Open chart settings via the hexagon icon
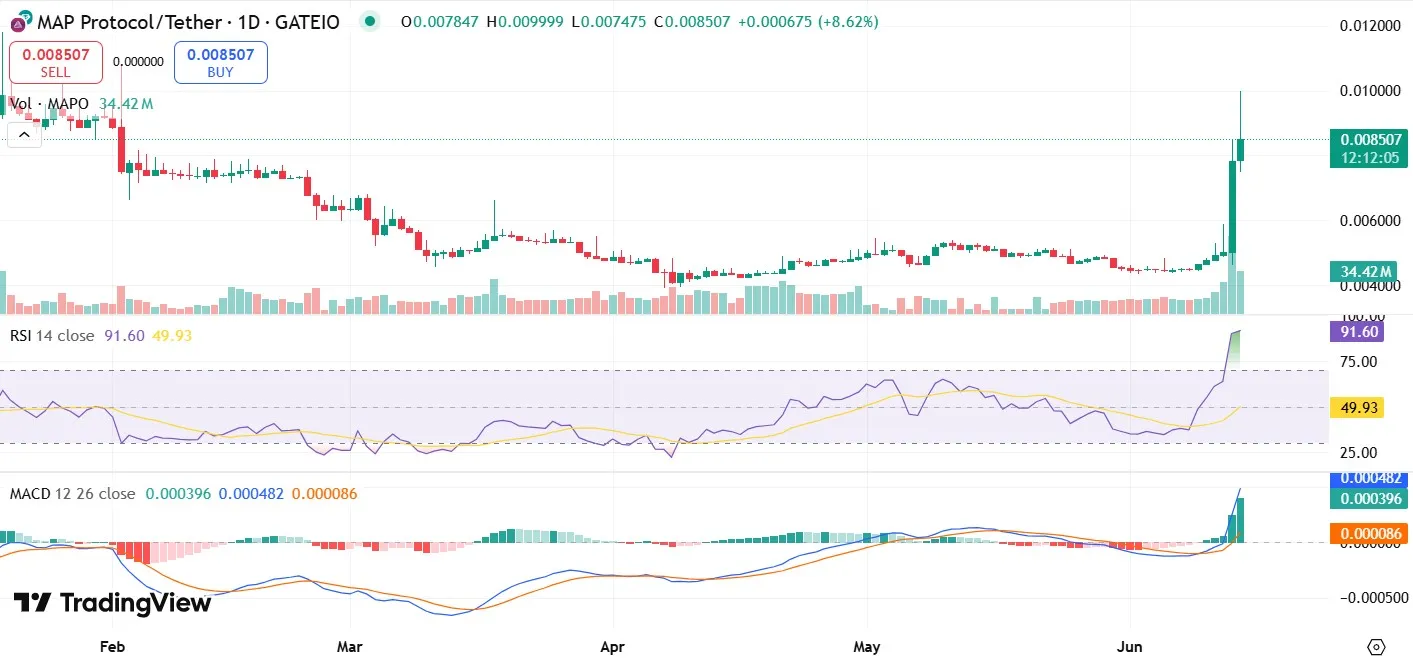 coord(1377,647)
